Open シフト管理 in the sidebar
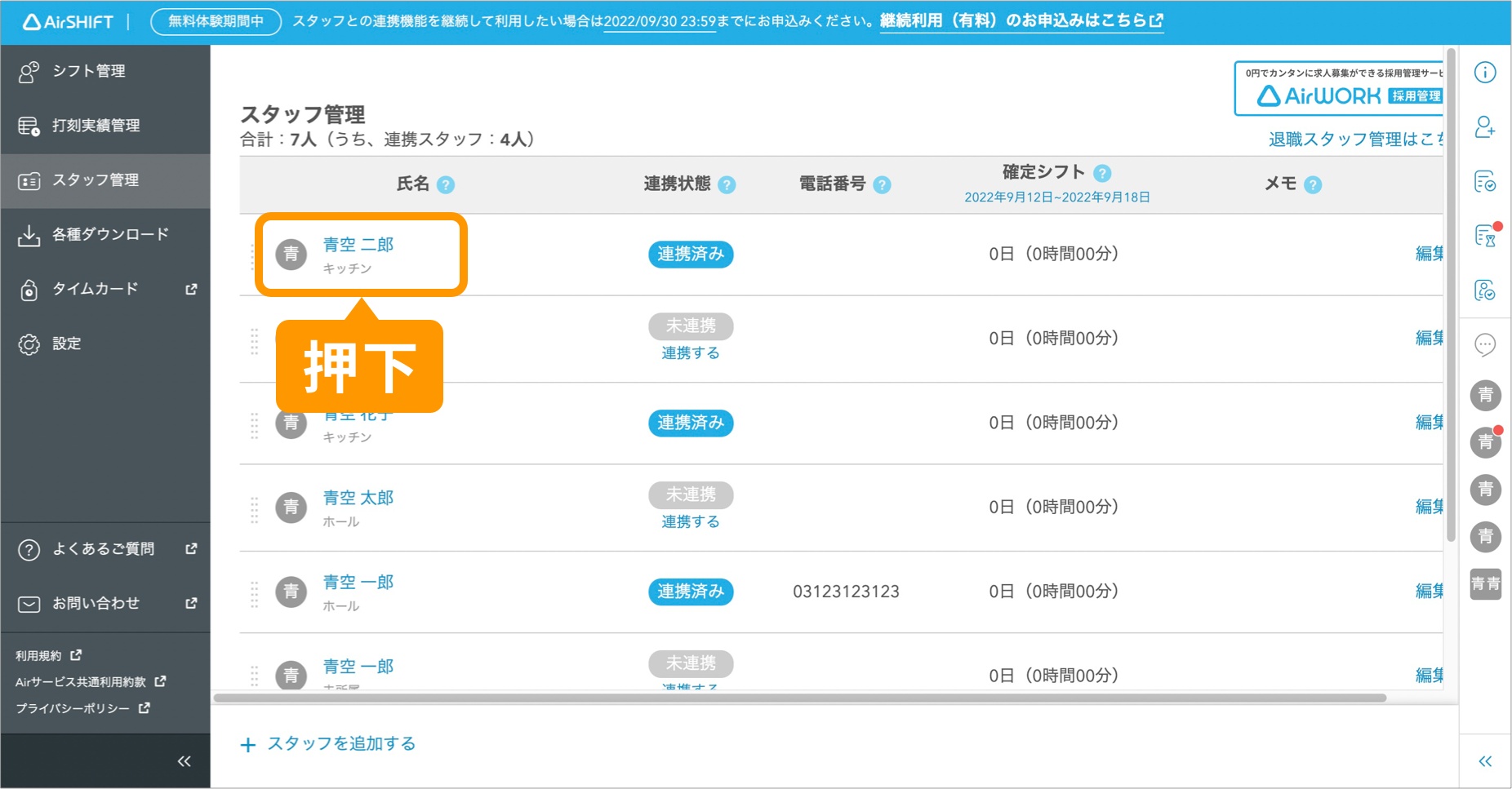Viewport: 1512px width, 789px height. [88, 71]
